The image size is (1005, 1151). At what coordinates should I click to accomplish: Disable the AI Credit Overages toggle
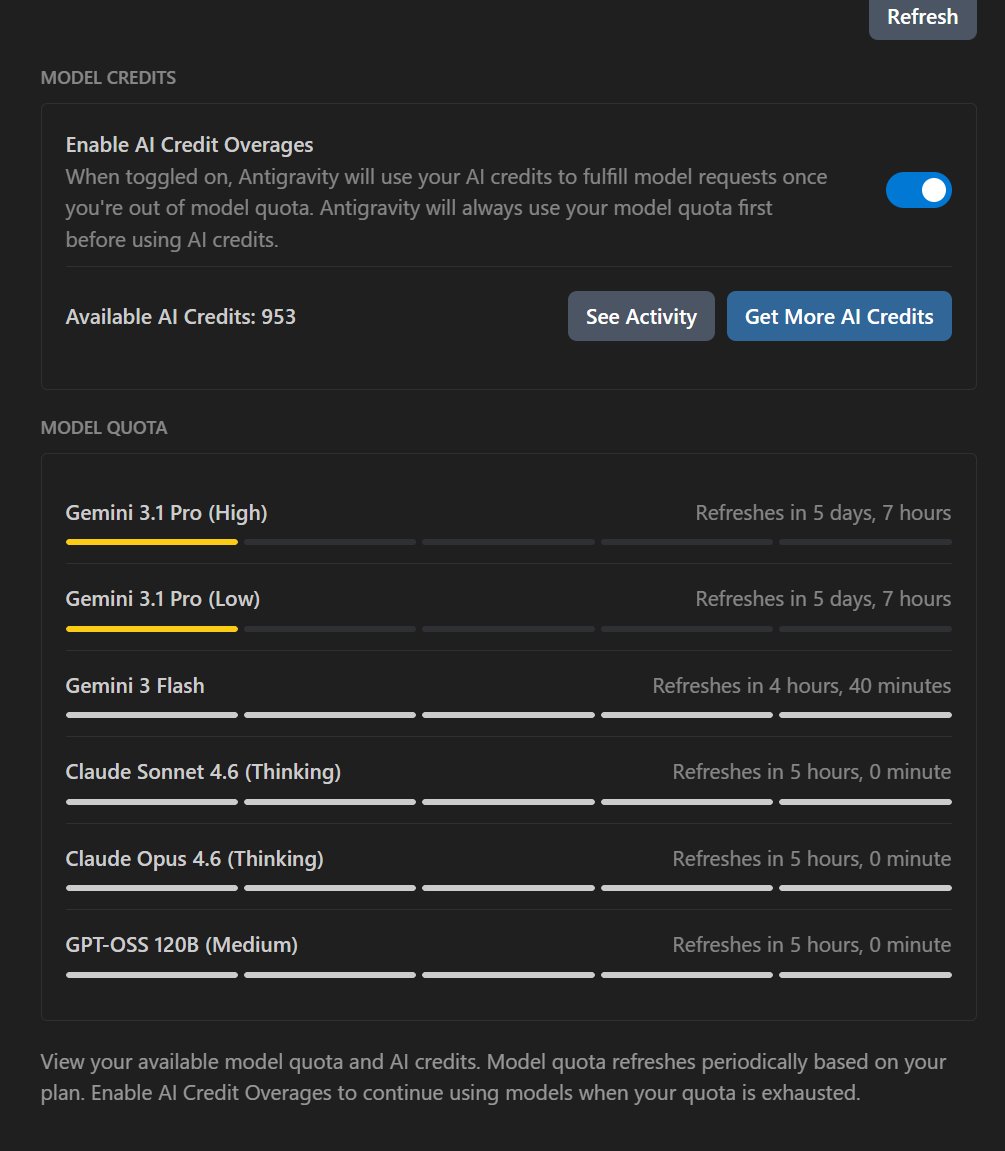(918, 190)
